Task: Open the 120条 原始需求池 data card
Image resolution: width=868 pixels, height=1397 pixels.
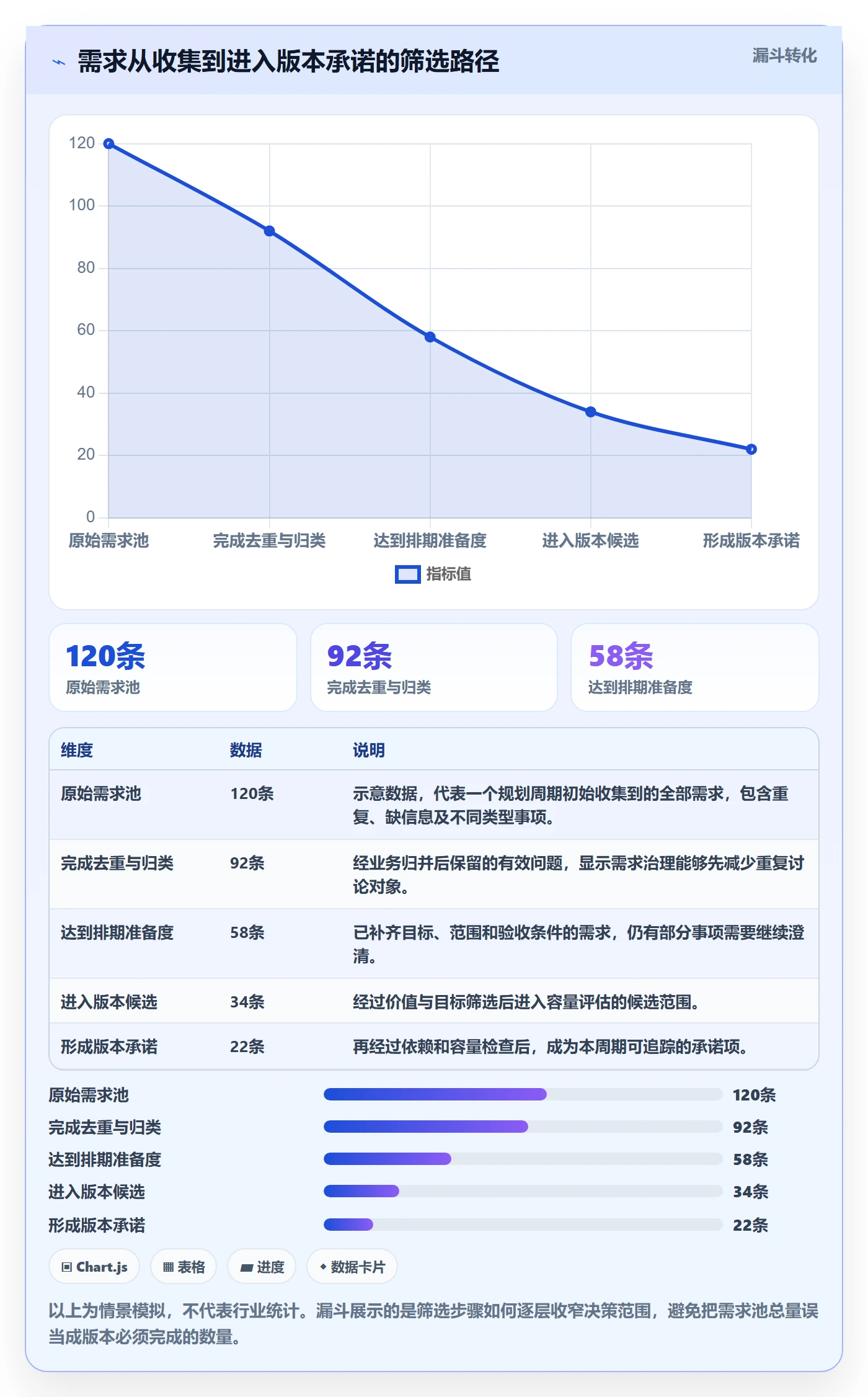Action: pos(173,667)
